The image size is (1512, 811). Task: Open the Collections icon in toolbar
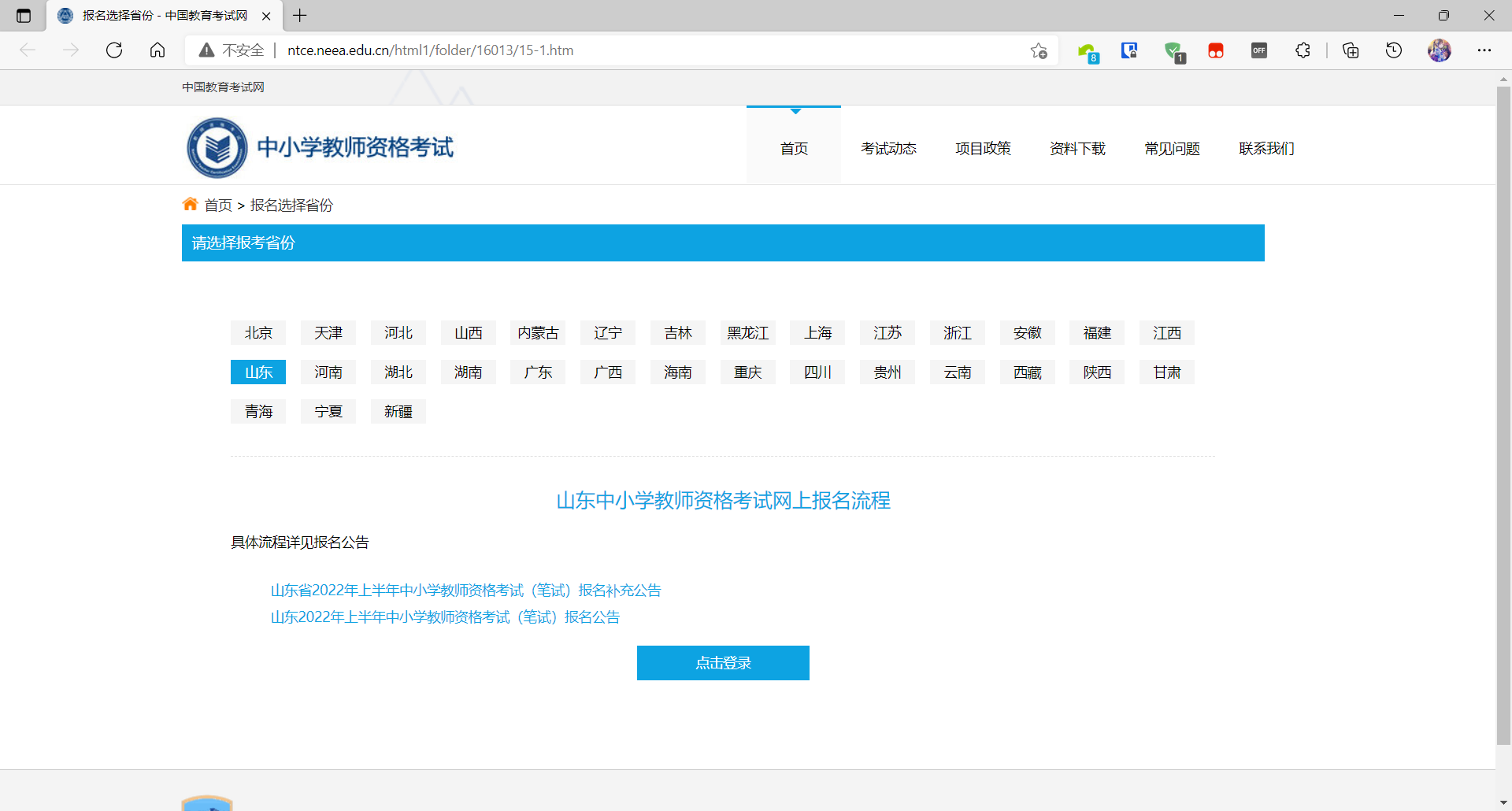pos(1351,50)
